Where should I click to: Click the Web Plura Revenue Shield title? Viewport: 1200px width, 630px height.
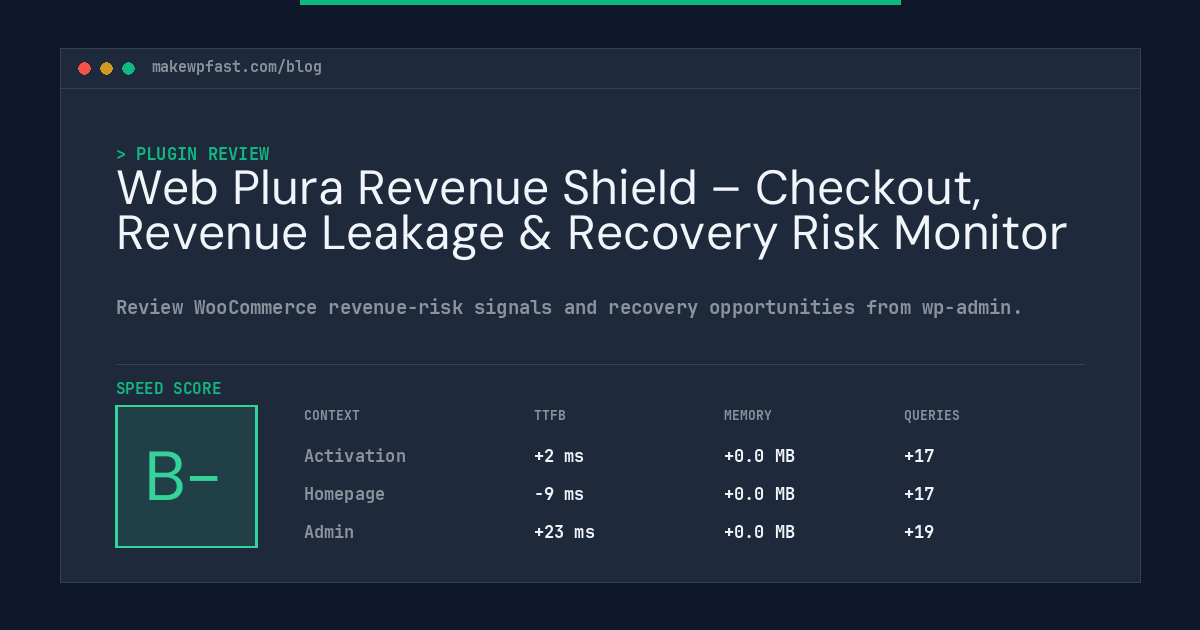[591, 210]
